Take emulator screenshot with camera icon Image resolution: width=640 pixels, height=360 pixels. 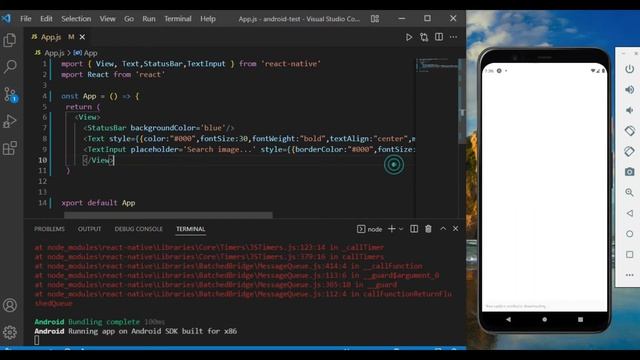(x=629, y=172)
